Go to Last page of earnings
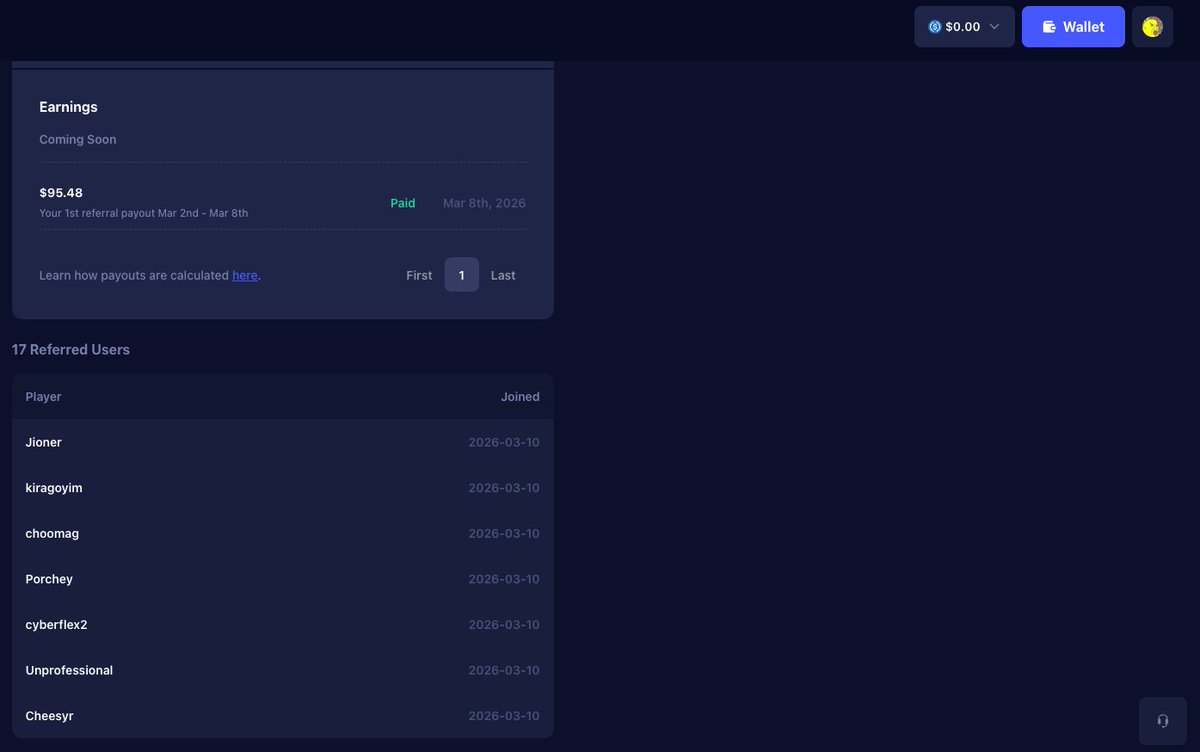Image resolution: width=1200 pixels, height=752 pixels. (503, 275)
